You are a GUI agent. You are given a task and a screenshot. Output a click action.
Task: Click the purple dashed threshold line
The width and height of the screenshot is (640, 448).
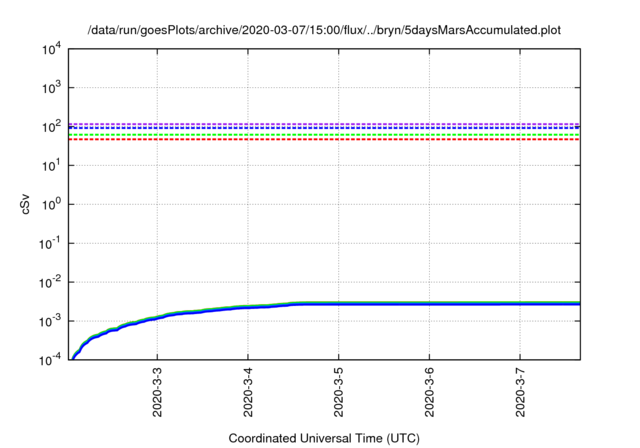click(x=324, y=124)
